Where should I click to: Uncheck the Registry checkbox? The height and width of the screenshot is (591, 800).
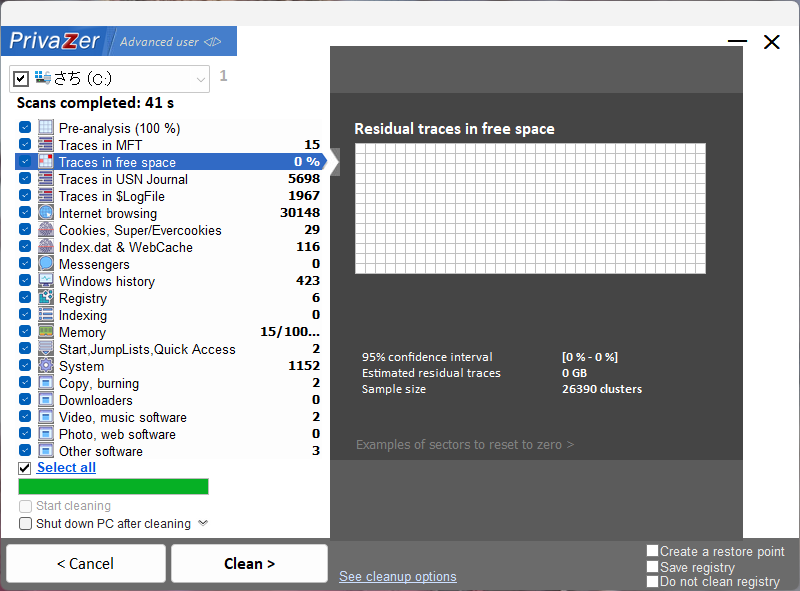pos(24,298)
